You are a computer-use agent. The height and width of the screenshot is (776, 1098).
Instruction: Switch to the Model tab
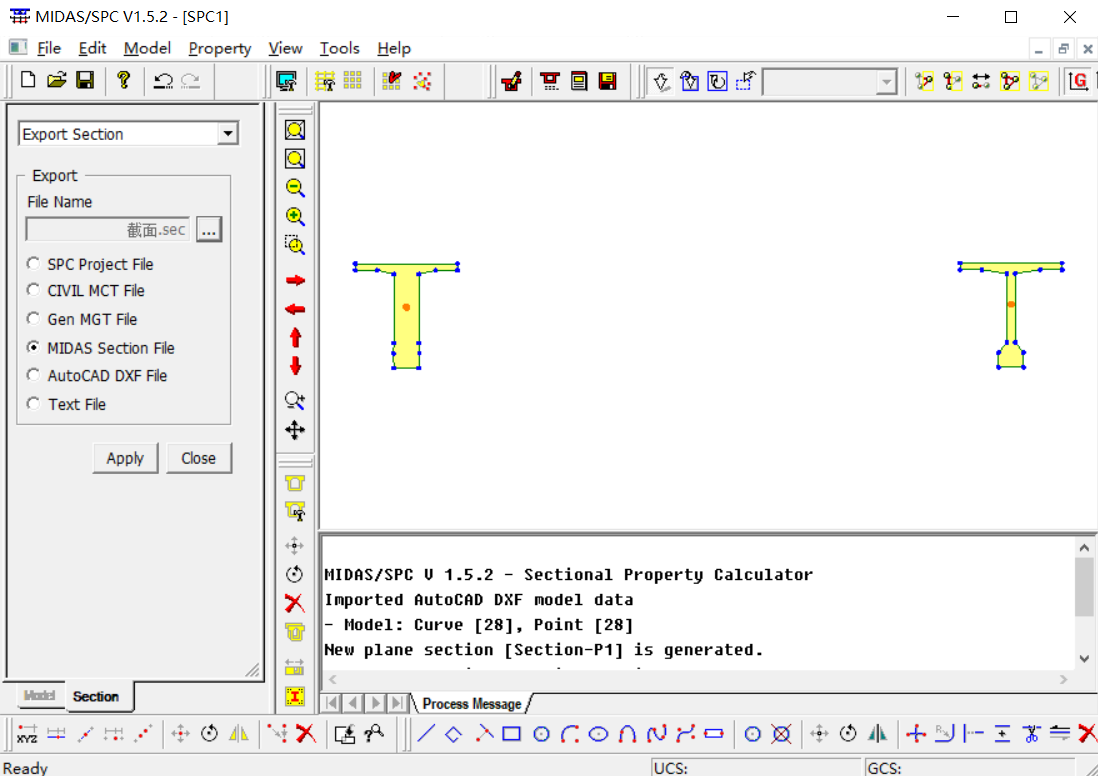[x=40, y=696]
